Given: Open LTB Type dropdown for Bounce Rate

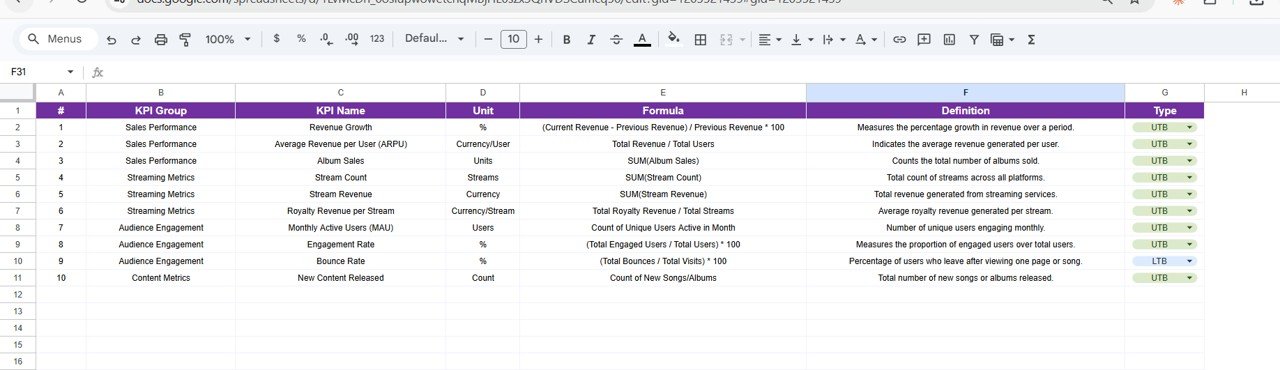Looking at the screenshot, I should (1164, 261).
